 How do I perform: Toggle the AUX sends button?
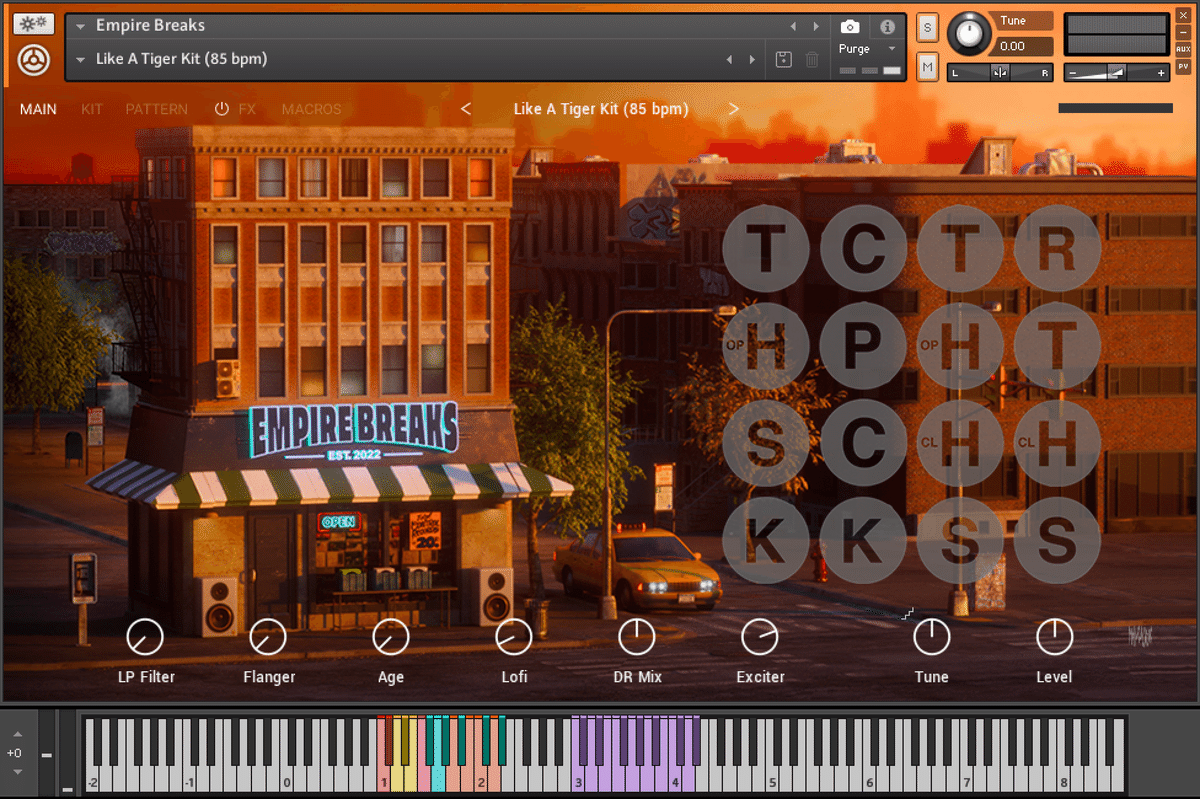click(1183, 49)
